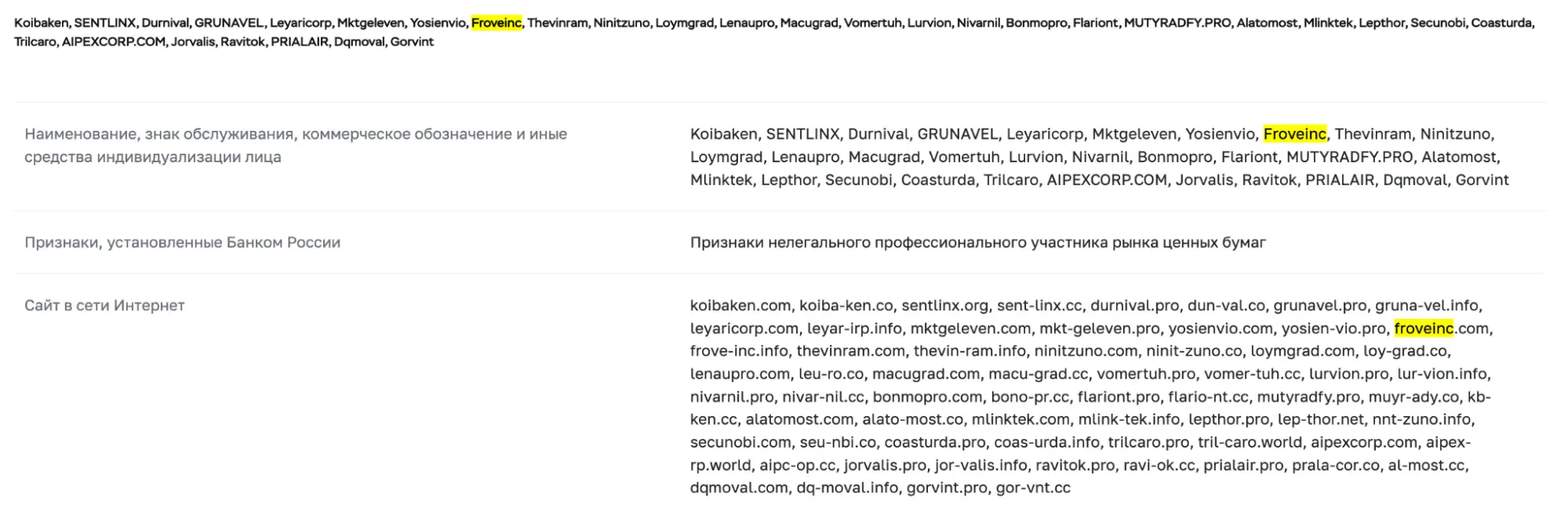Click the "Признаки, установленные Банком России" label
Viewport: 1568px width, 511px height.
[x=182, y=243]
